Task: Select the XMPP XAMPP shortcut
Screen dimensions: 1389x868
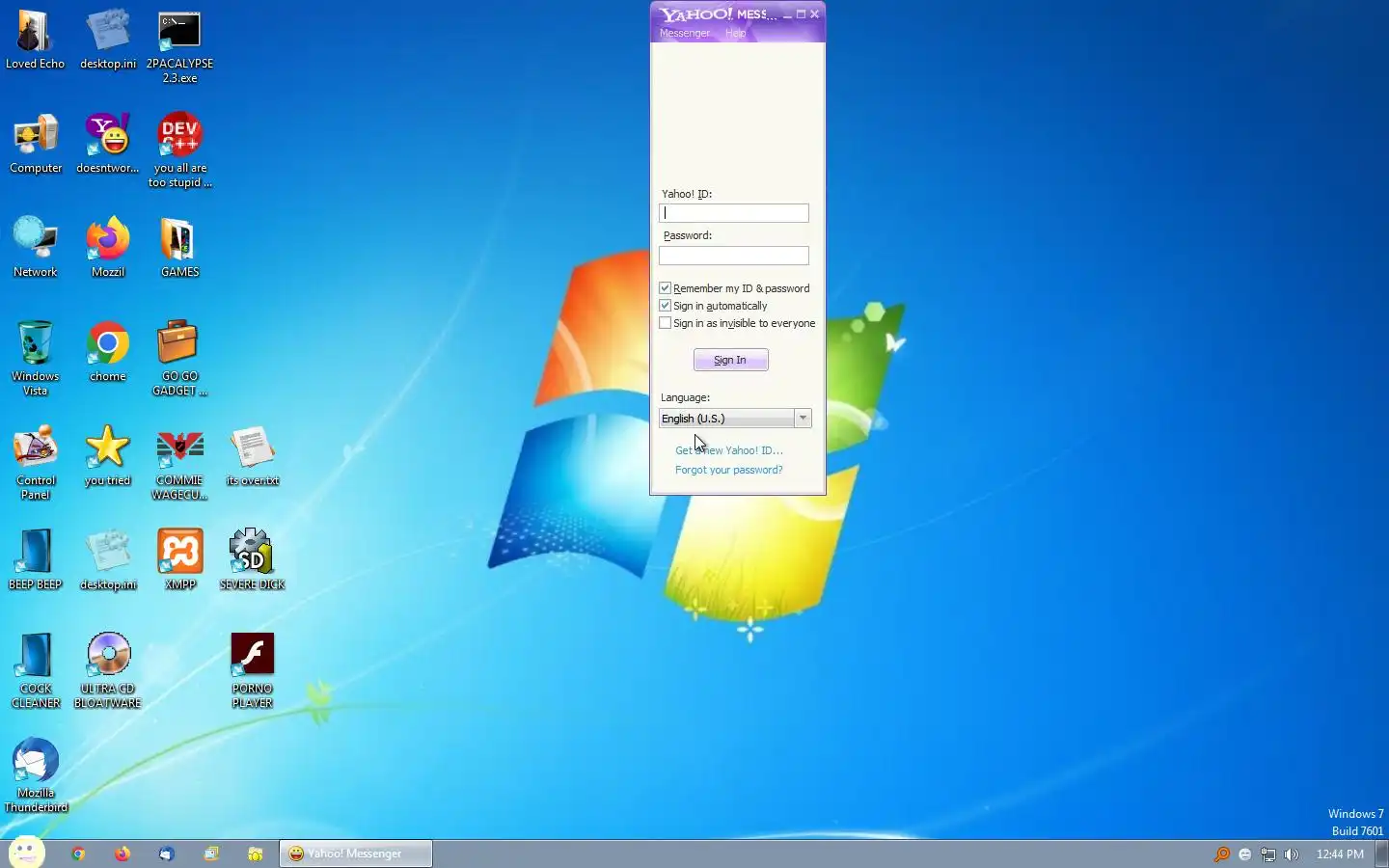Action: (x=179, y=561)
